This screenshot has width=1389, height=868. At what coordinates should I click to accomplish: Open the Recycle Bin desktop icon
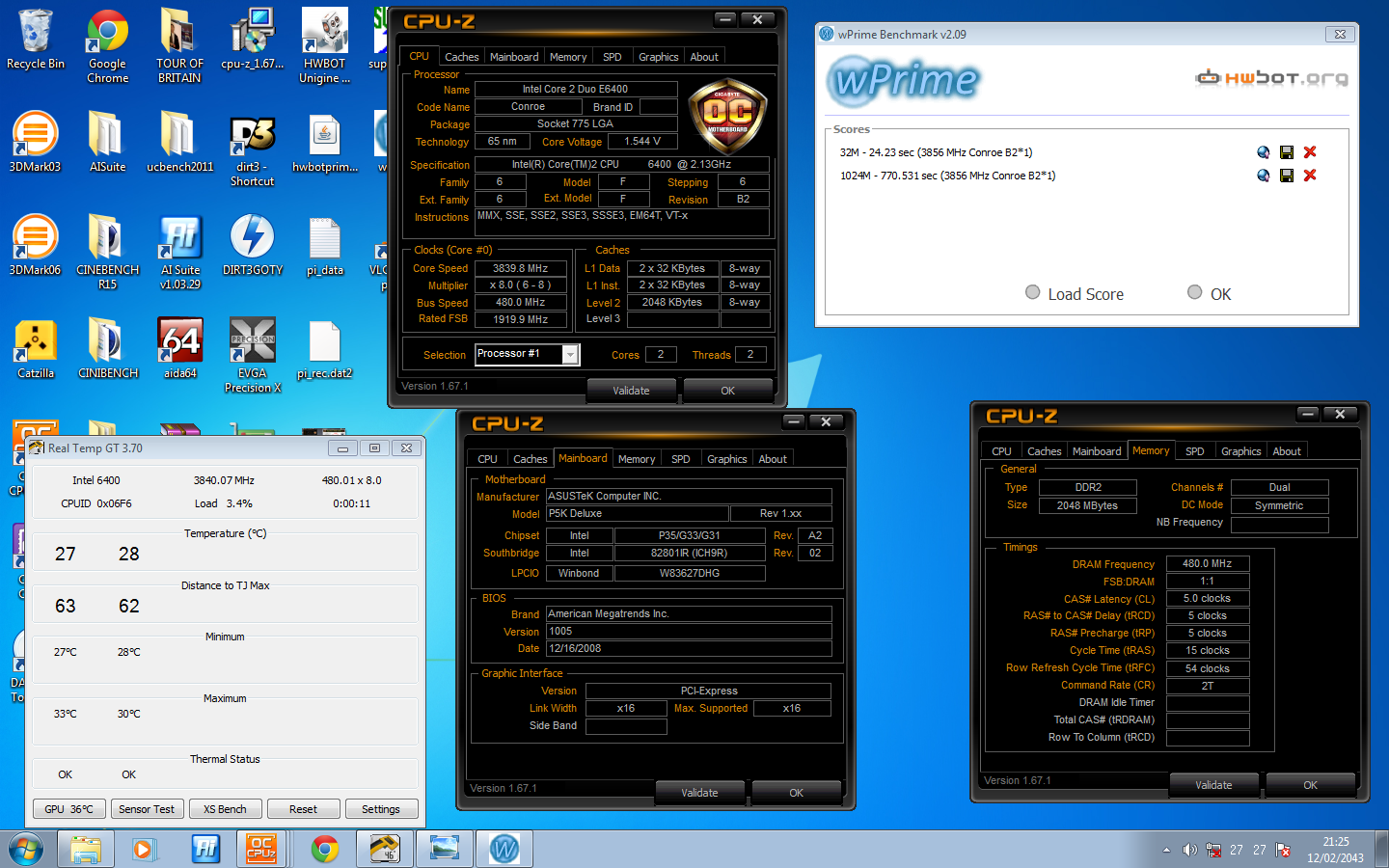point(36,40)
